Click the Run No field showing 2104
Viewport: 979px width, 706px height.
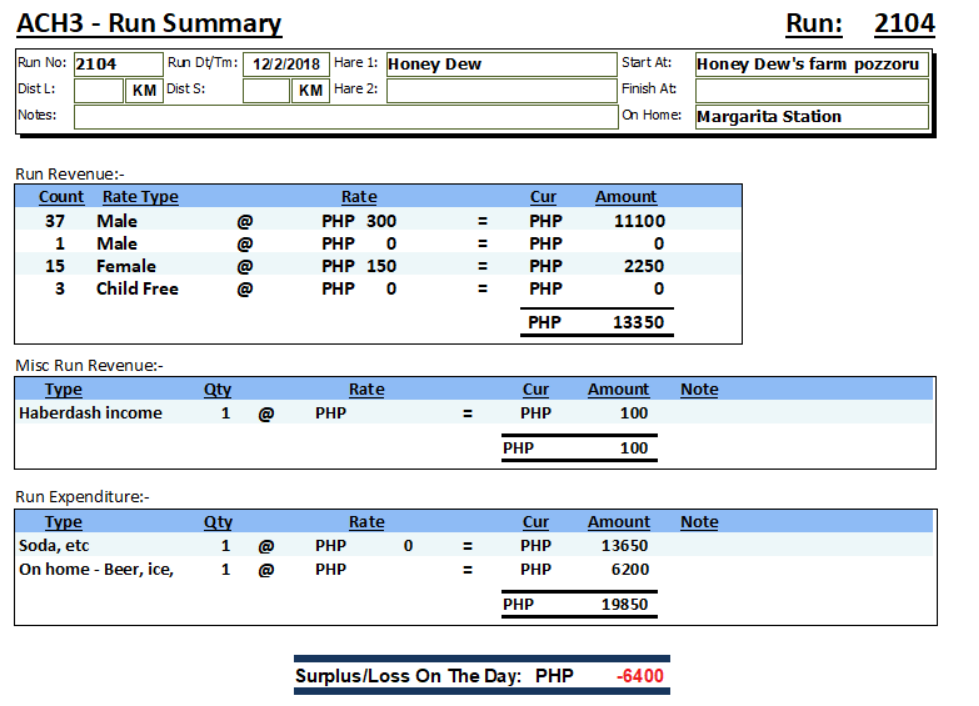[117, 64]
